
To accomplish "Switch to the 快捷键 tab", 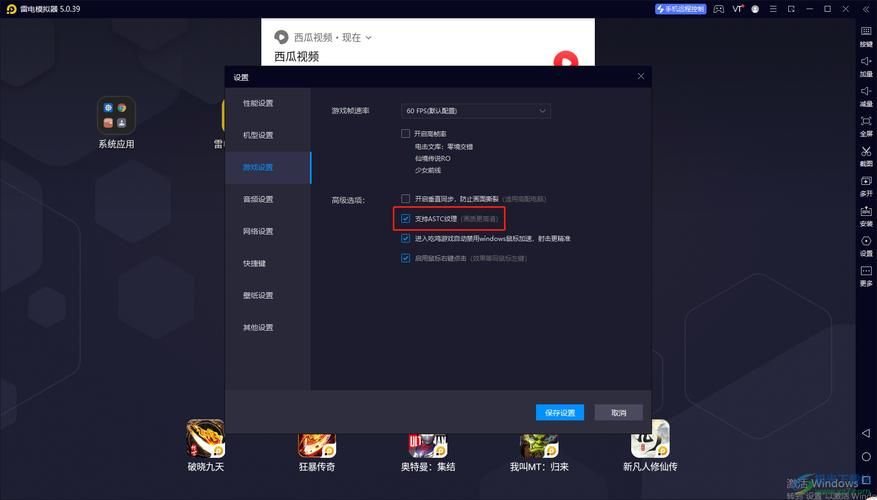I will [x=268, y=263].
